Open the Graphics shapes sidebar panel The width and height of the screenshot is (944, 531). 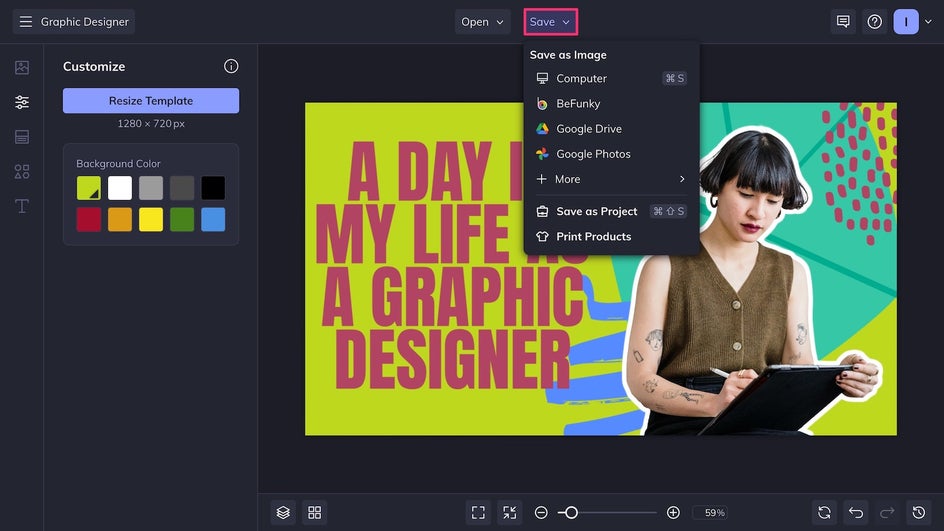(22, 172)
